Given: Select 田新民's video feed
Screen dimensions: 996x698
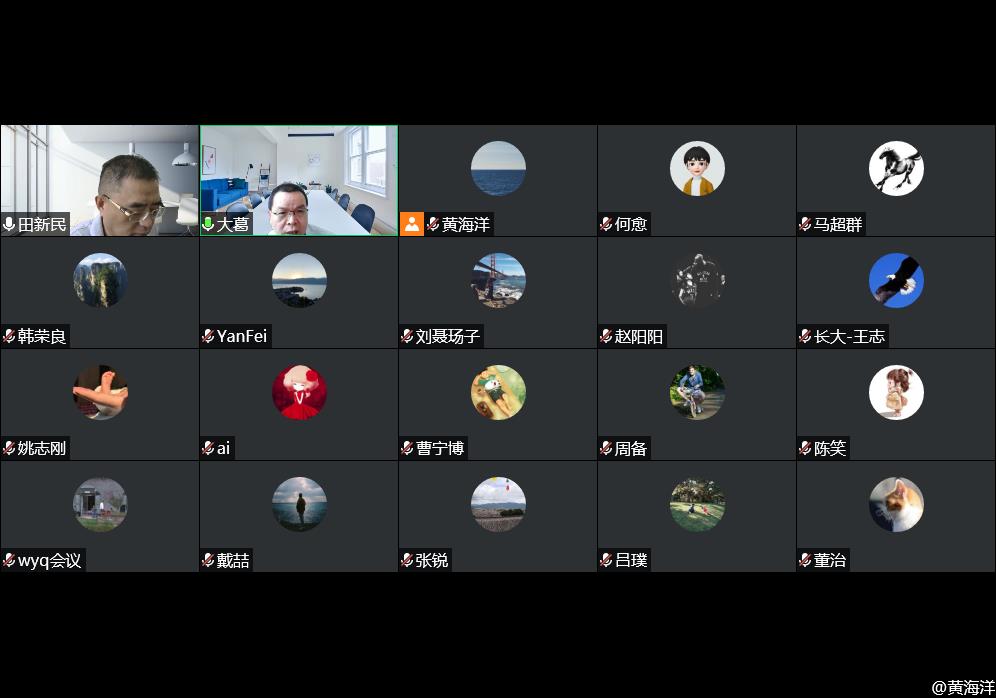Looking at the screenshot, I should pyautogui.click(x=100, y=180).
